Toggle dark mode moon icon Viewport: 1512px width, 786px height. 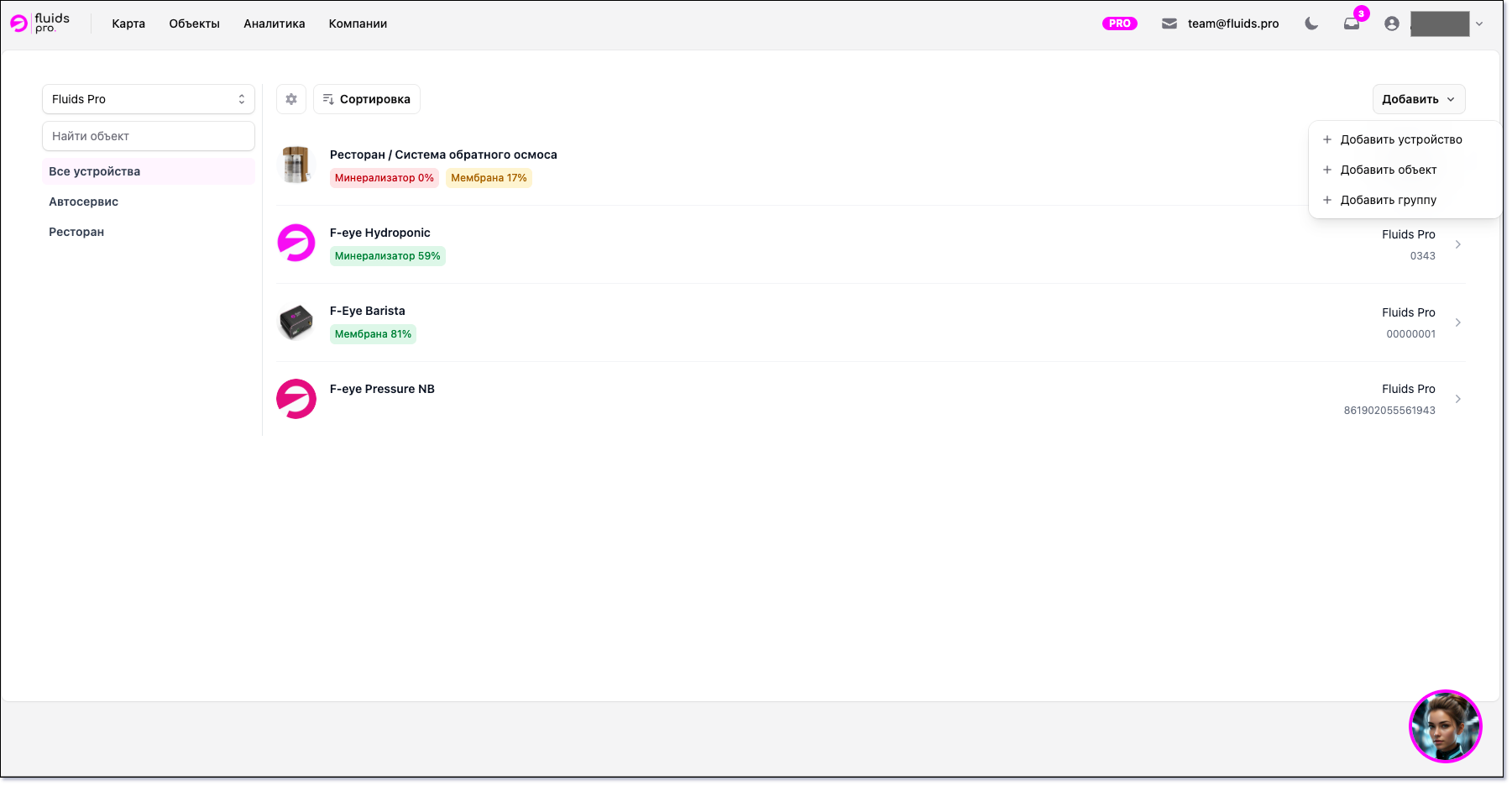click(x=1311, y=24)
